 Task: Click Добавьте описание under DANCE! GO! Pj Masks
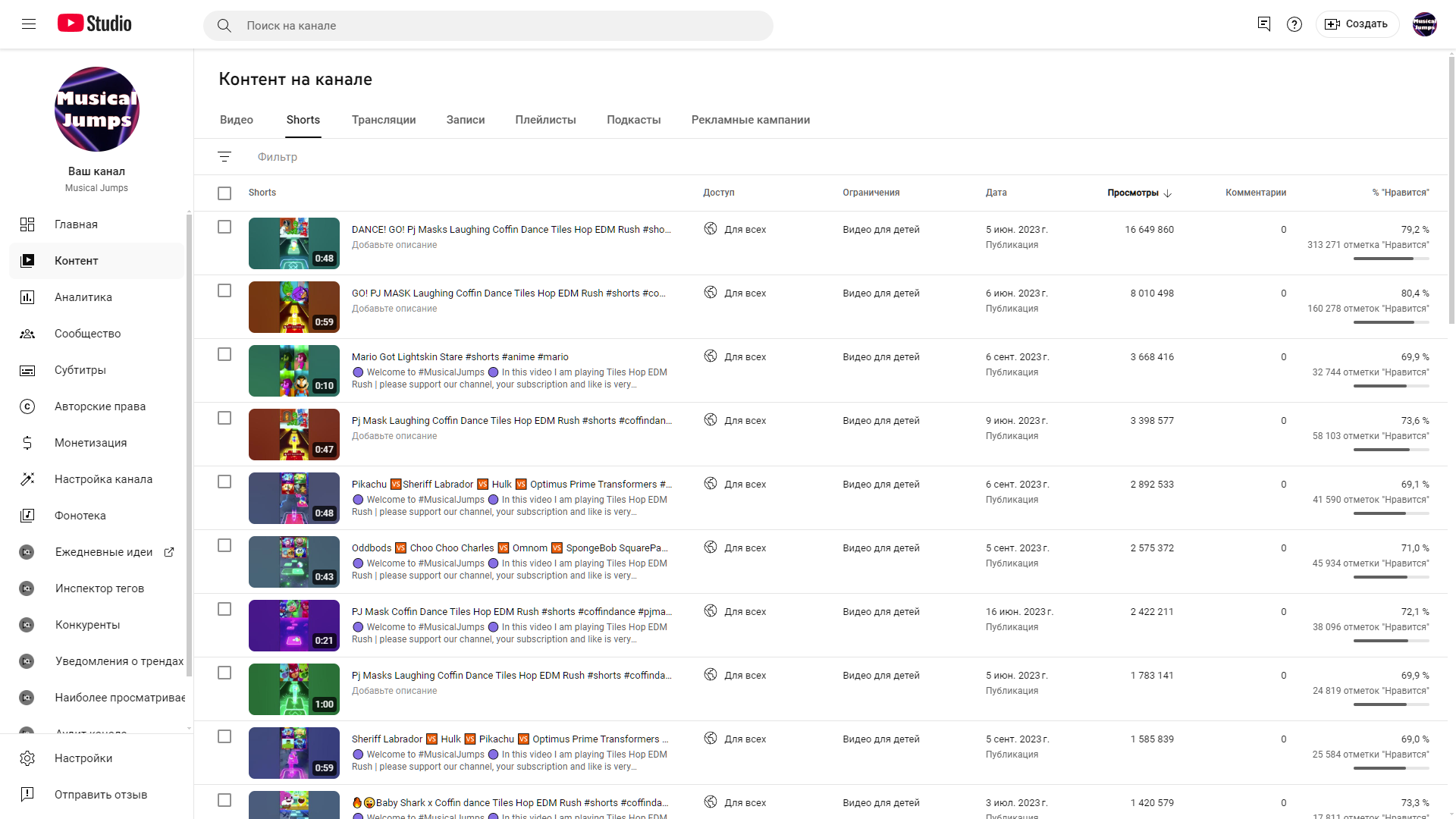[x=394, y=245]
